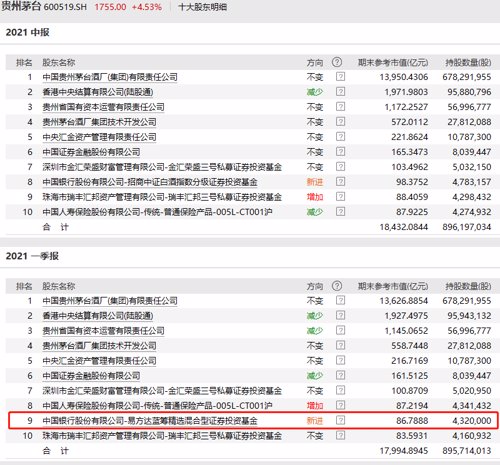The image size is (500, 465).
Task: Open 中央汇金资产管理 link in 一季报 table
Action: pyautogui.click(x=99, y=361)
